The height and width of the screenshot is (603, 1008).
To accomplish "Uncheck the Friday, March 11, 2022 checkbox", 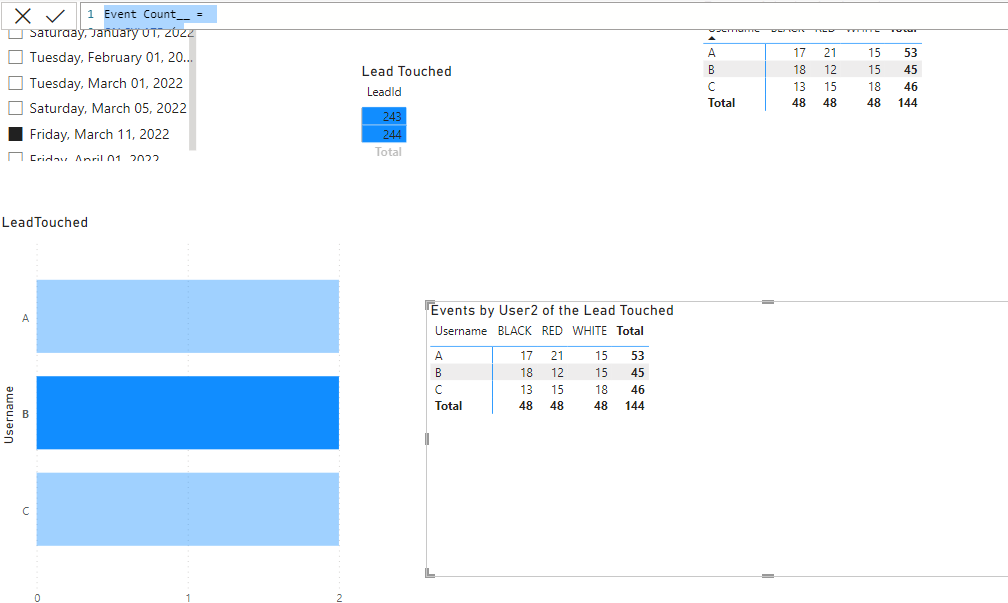I will click(15, 134).
